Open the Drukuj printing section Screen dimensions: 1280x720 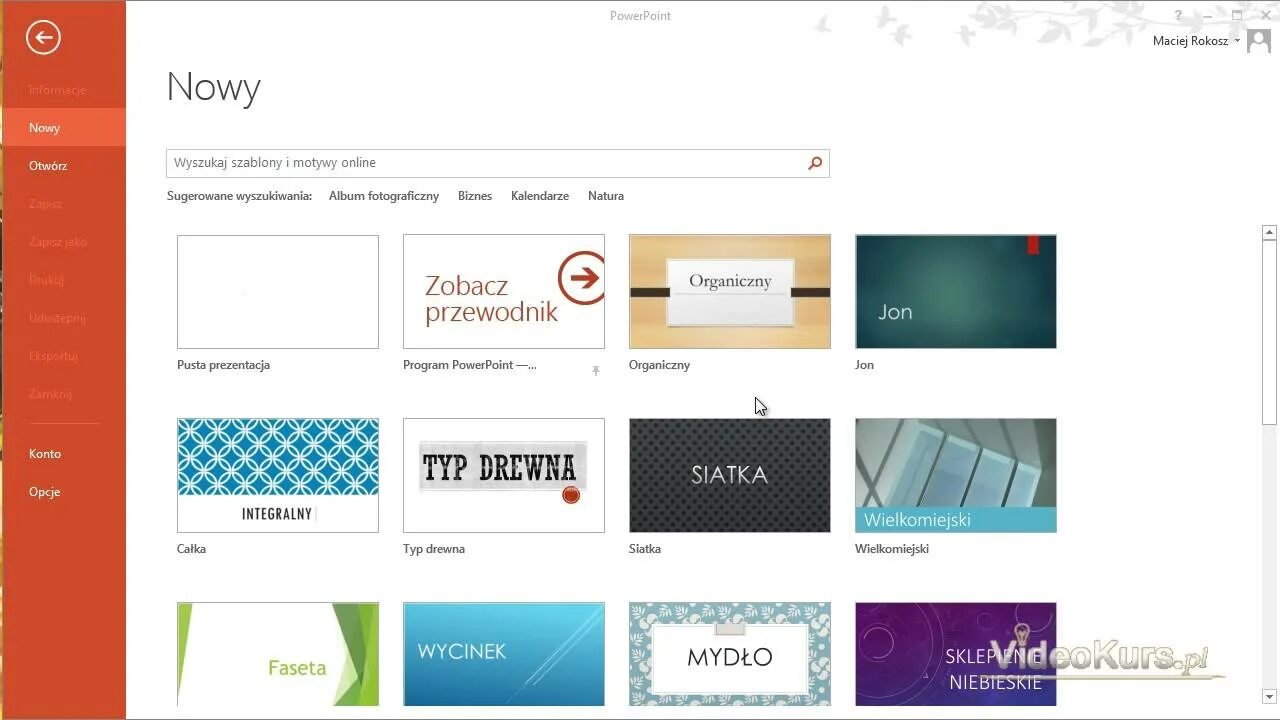(46, 280)
